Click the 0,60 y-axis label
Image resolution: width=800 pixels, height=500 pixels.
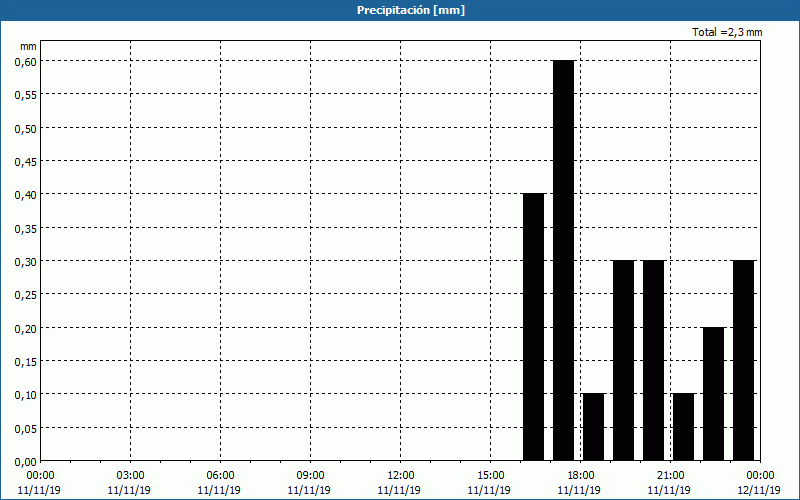pos(26,61)
